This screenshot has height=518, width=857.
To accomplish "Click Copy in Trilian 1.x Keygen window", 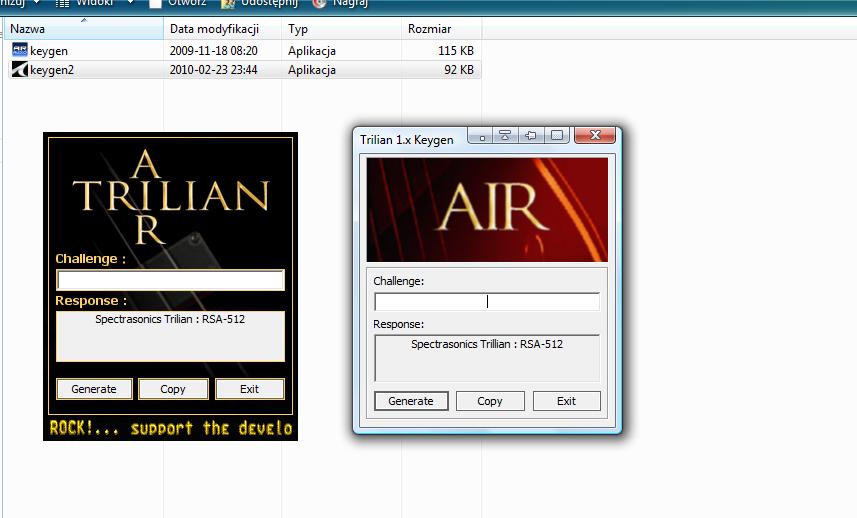I will click(x=490, y=401).
